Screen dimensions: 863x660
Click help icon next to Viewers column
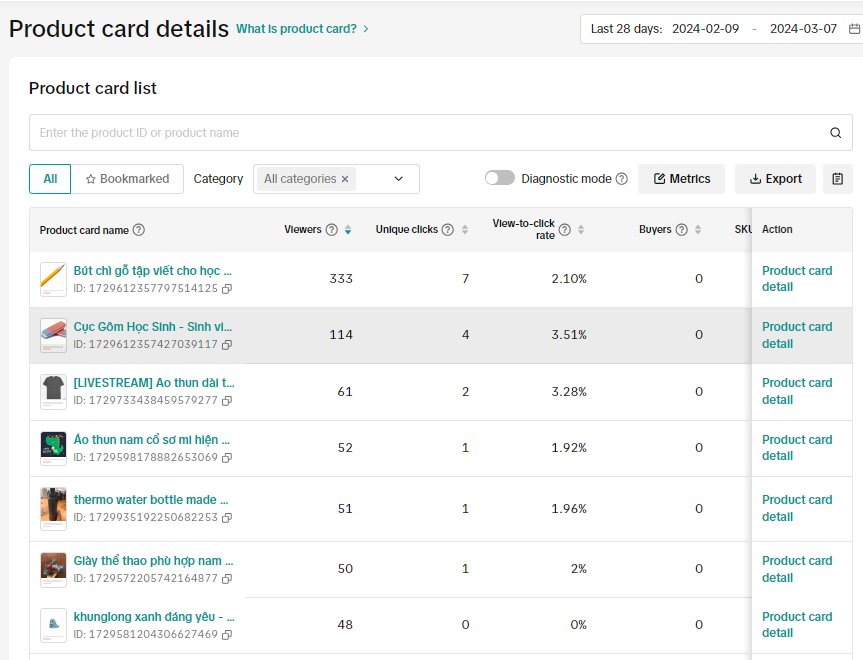click(x=332, y=230)
